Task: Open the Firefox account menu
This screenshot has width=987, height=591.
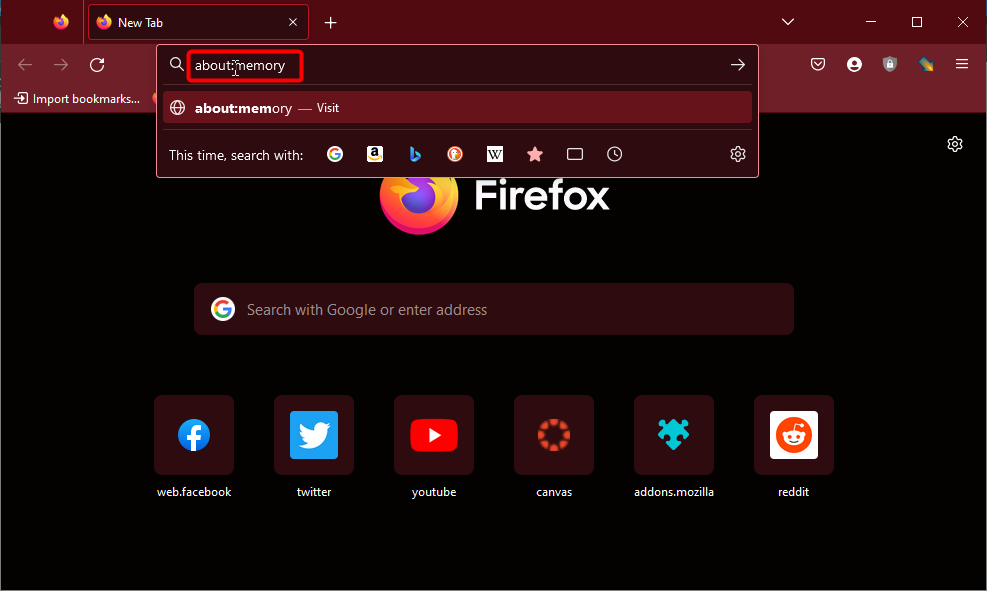Action: (854, 64)
